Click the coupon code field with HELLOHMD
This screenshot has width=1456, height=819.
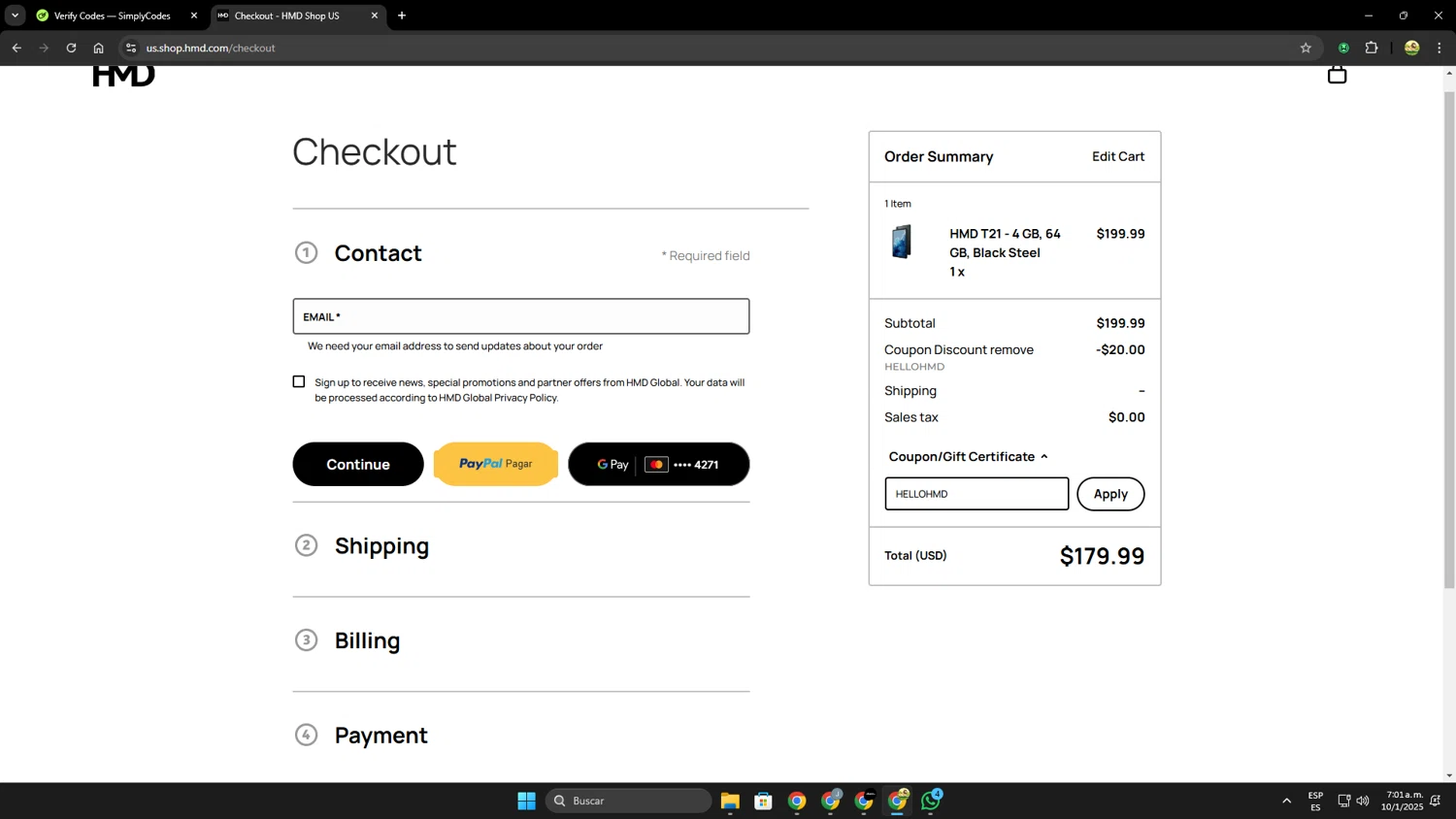976,494
